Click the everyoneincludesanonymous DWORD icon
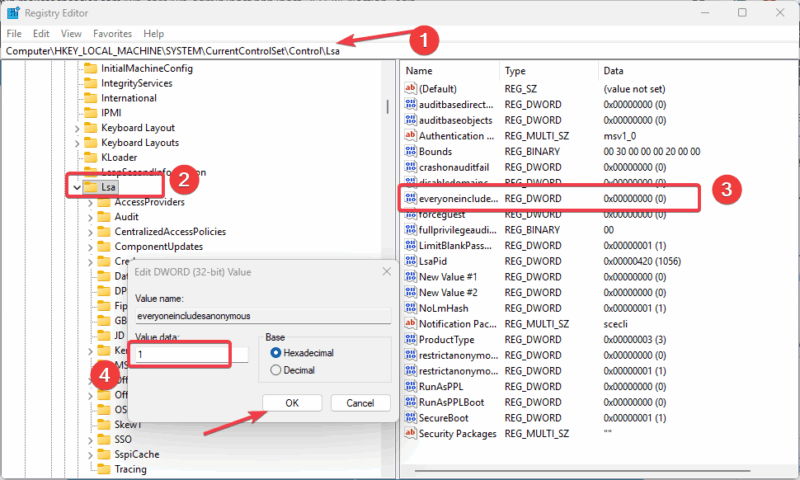 pyautogui.click(x=411, y=198)
